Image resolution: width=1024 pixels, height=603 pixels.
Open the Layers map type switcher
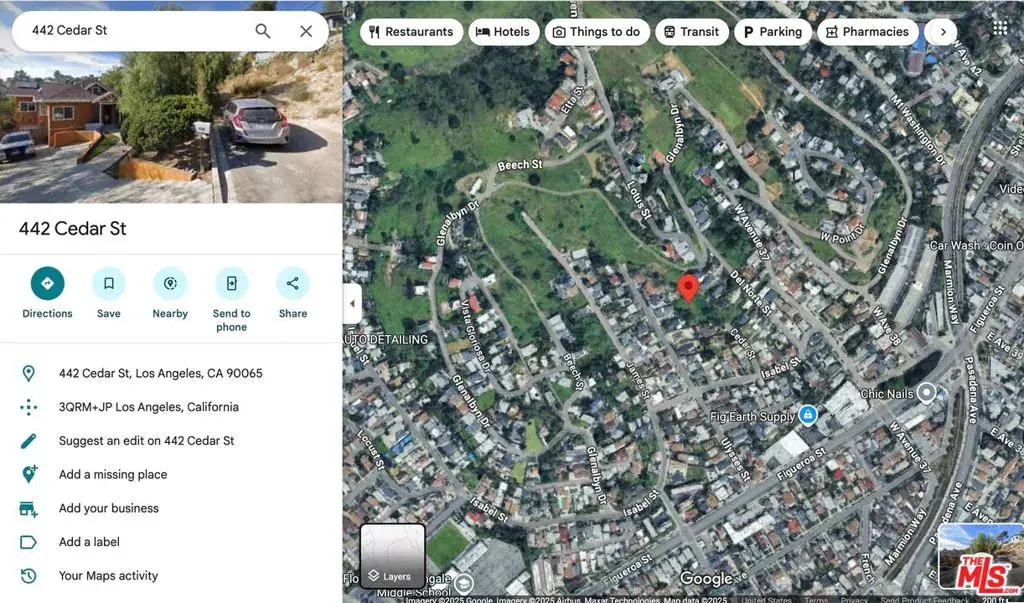pos(392,556)
